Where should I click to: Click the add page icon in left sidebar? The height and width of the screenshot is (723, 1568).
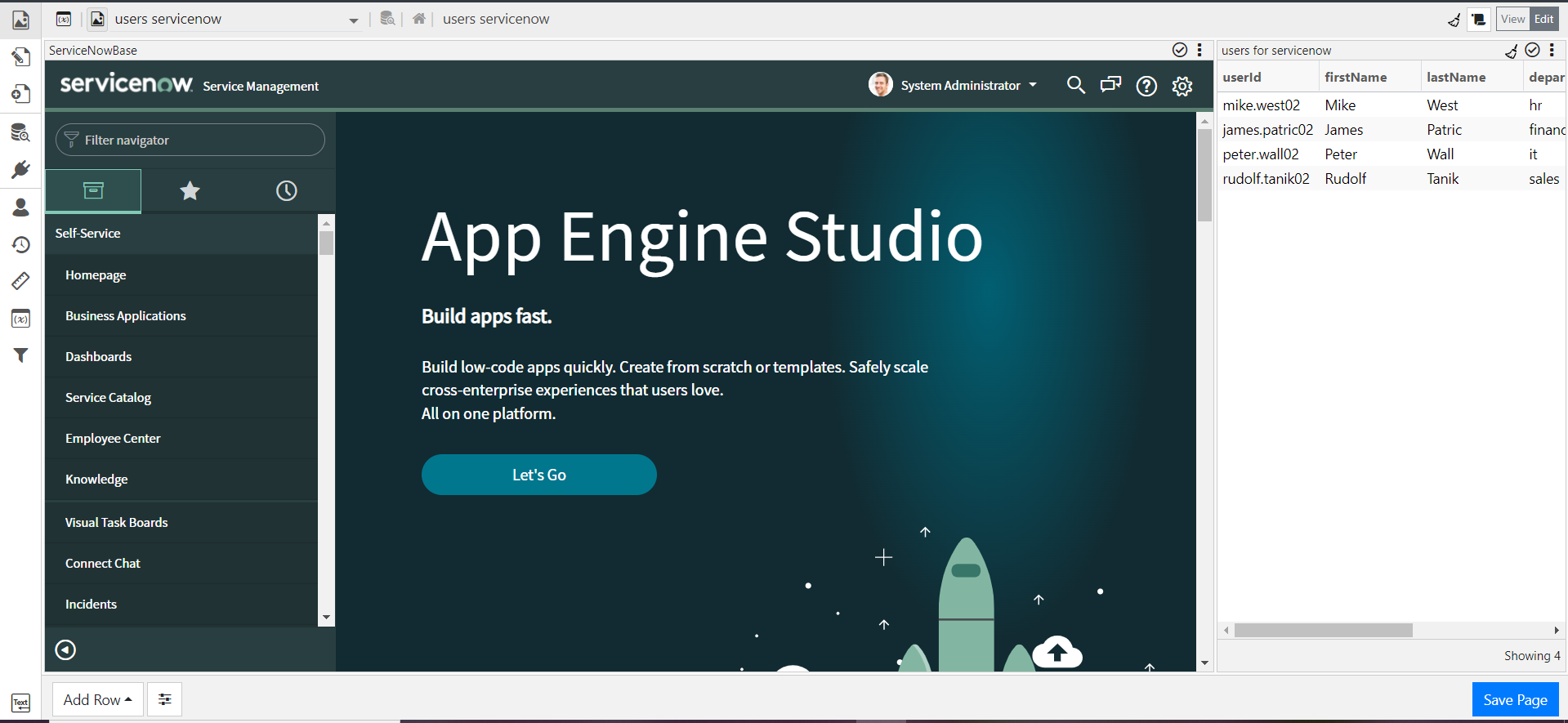(20, 94)
